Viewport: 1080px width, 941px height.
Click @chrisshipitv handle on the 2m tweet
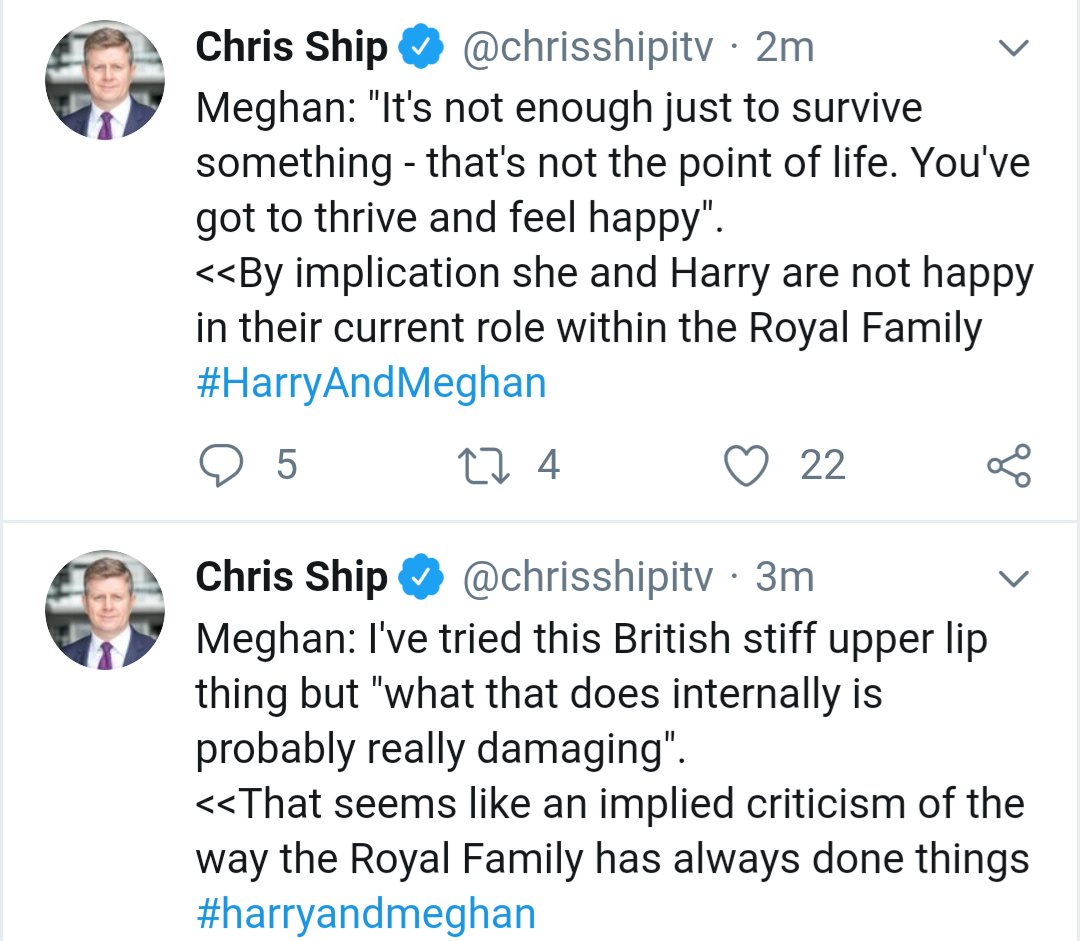pyautogui.click(x=586, y=48)
